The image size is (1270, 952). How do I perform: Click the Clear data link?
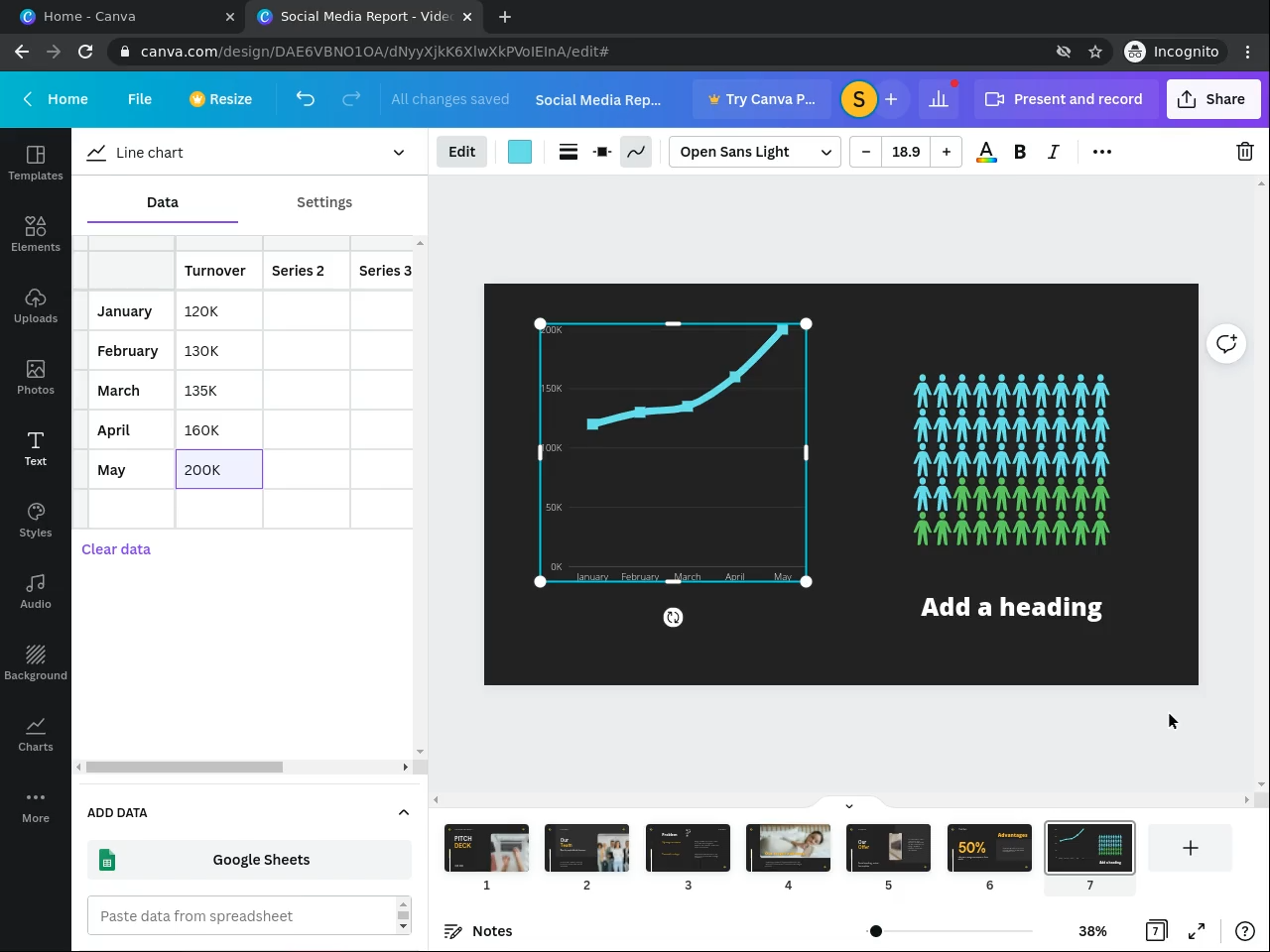pyautogui.click(x=116, y=549)
